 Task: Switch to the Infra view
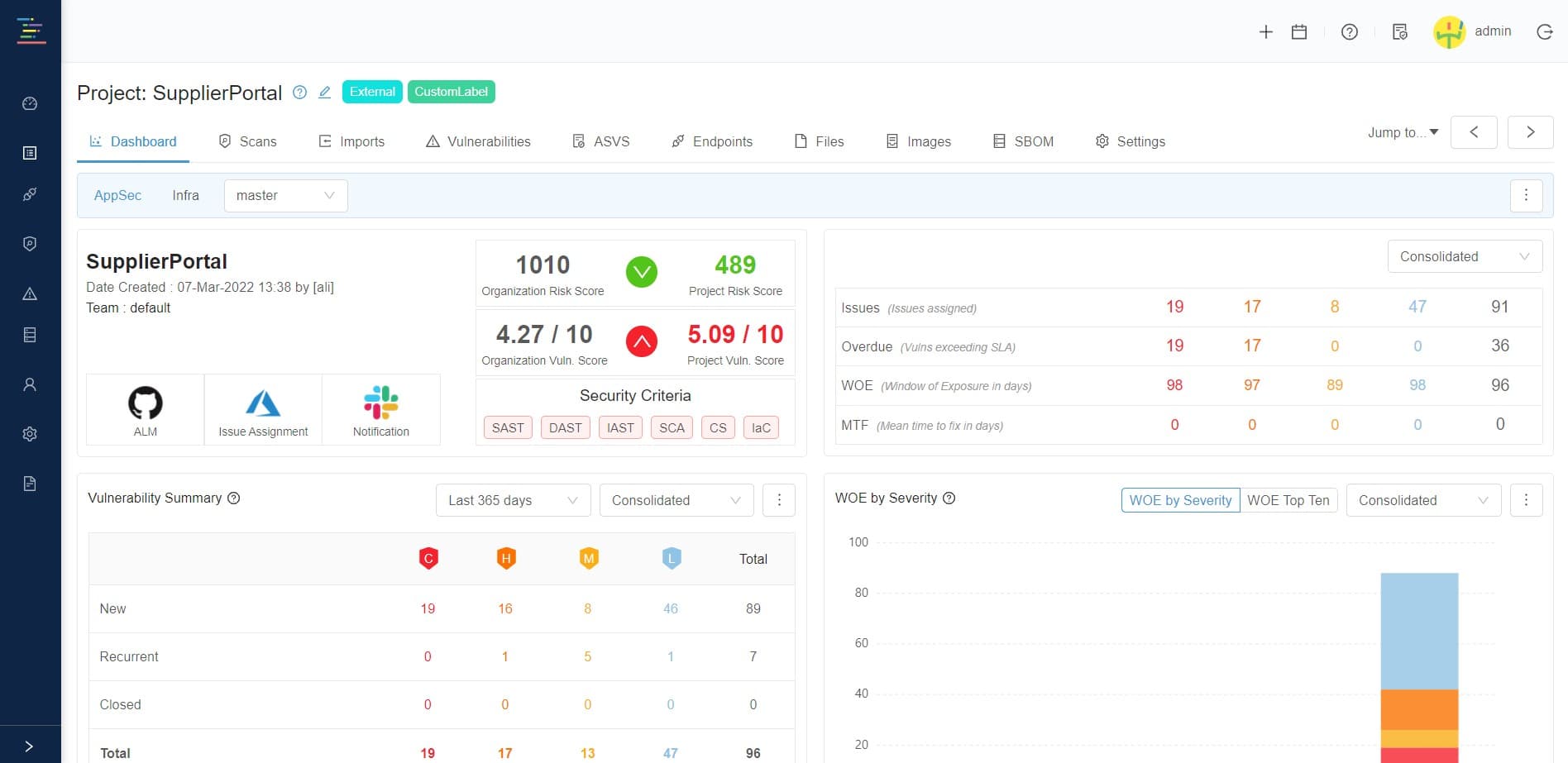(x=185, y=196)
